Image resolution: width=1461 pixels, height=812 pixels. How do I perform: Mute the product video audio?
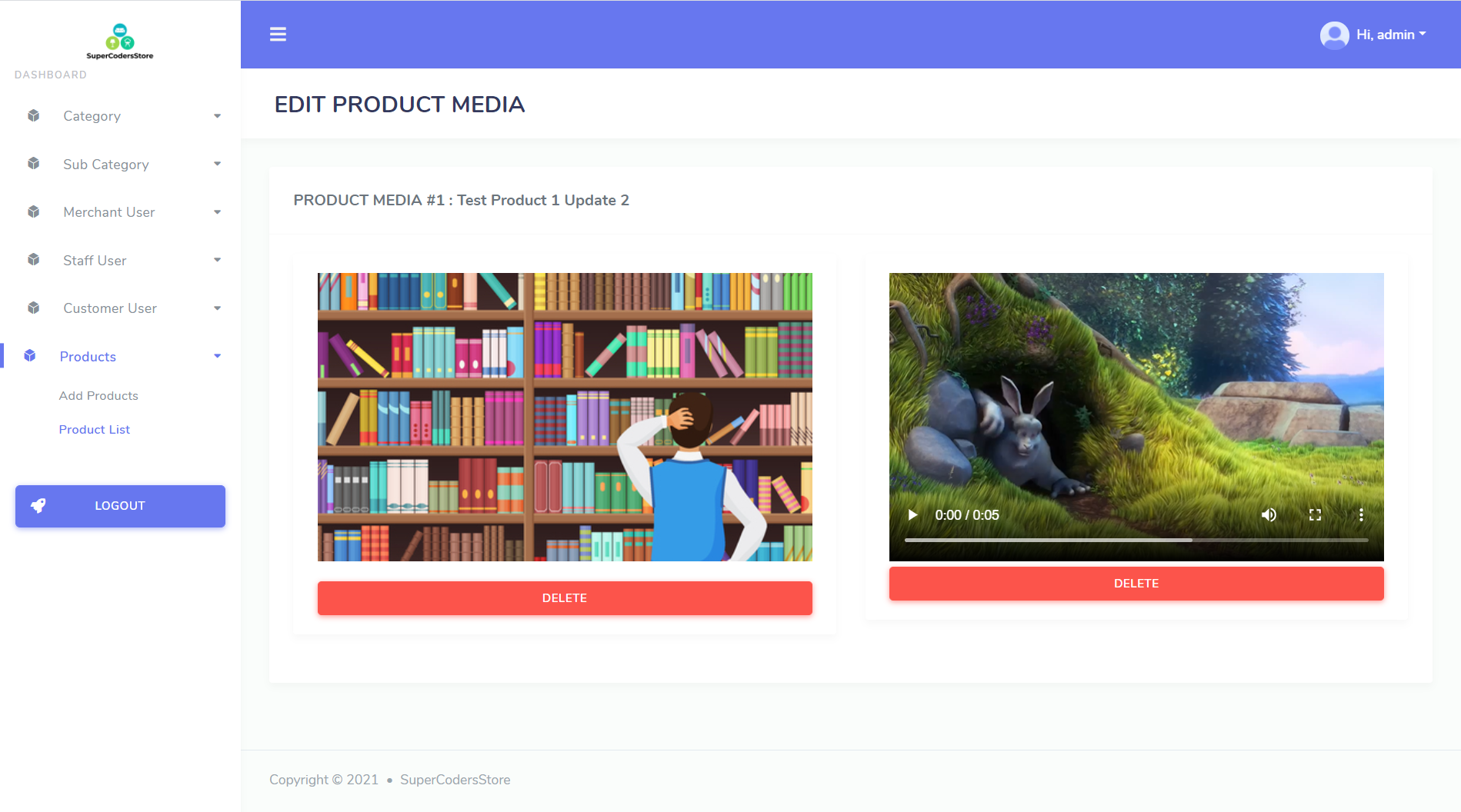(1269, 514)
